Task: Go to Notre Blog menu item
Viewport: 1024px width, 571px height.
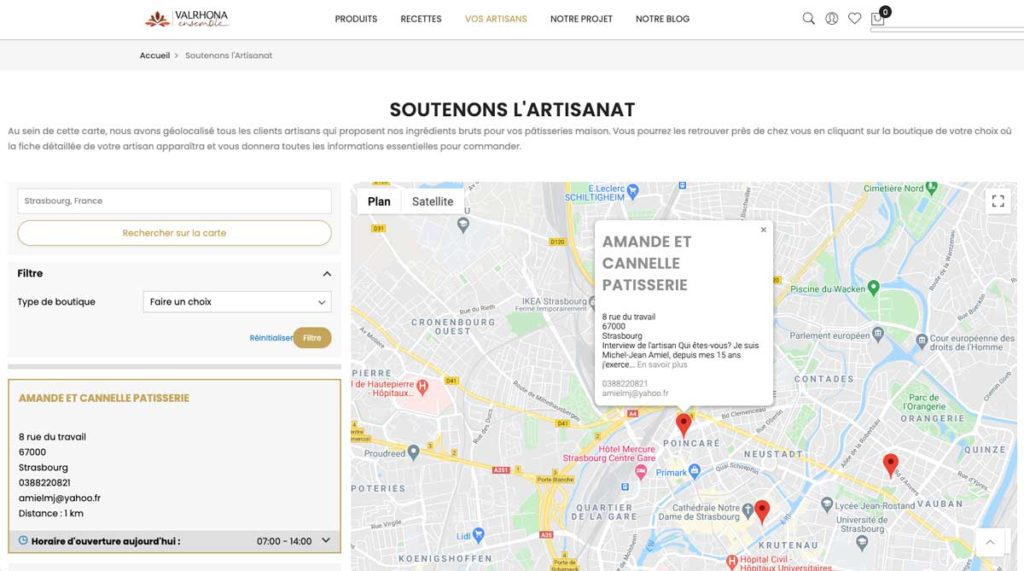Action: point(662,19)
